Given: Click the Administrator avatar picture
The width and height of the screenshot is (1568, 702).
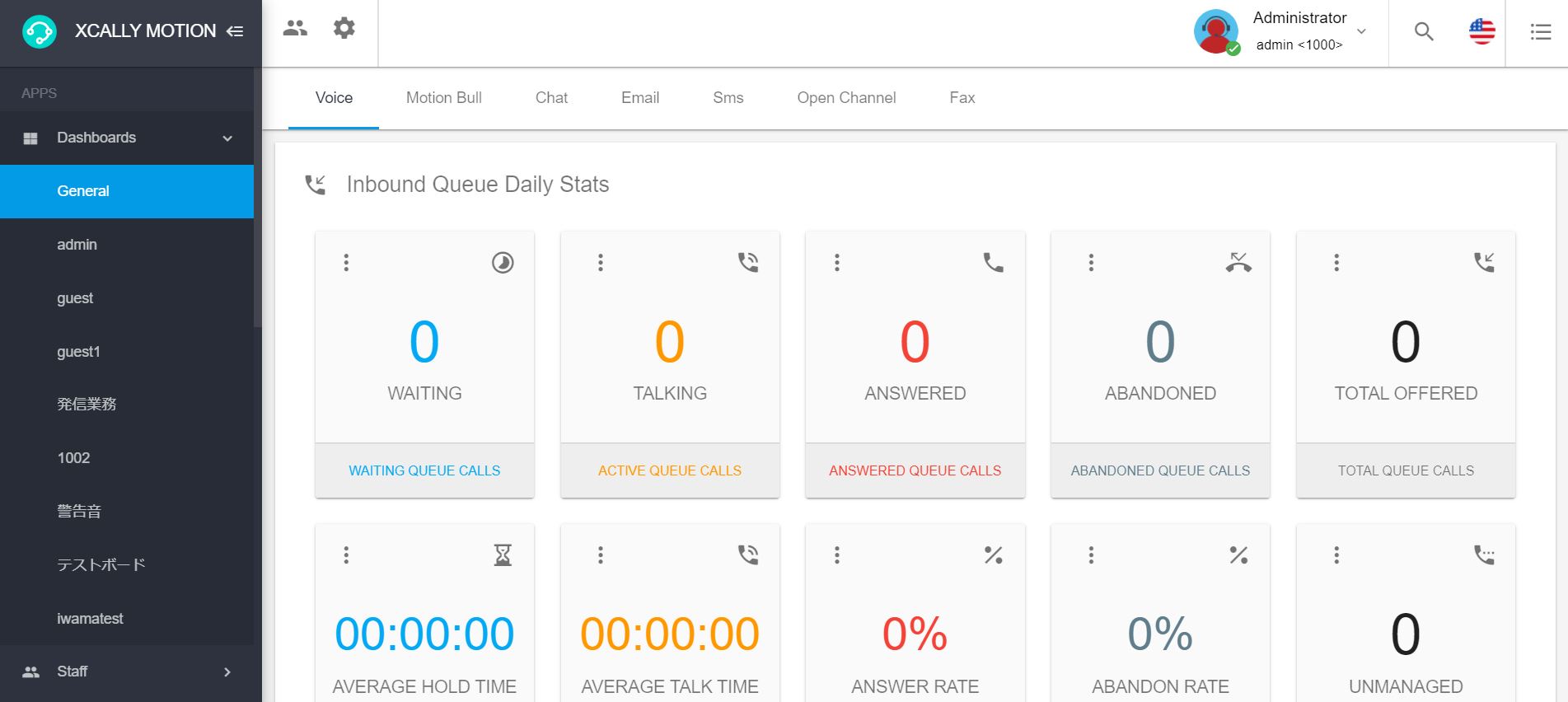Looking at the screenshot, I should tap(1216, 32).
